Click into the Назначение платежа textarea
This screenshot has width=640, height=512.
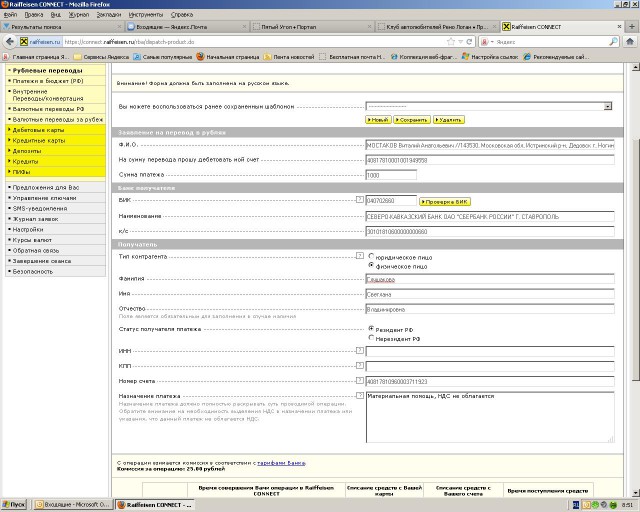tap(490, 417)
